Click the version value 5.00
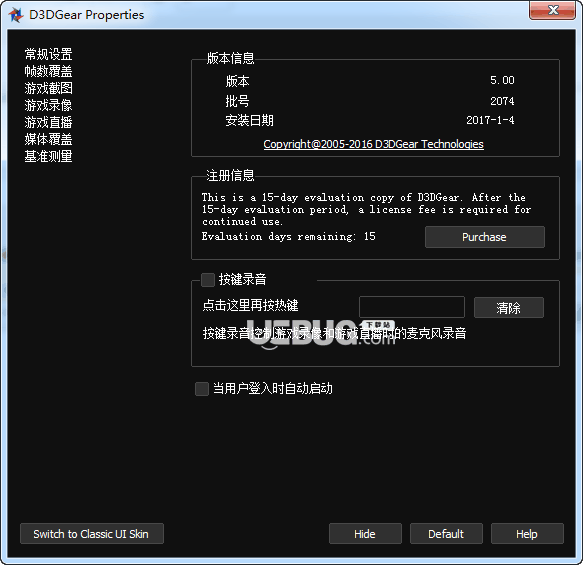 (x=502, y=80)
